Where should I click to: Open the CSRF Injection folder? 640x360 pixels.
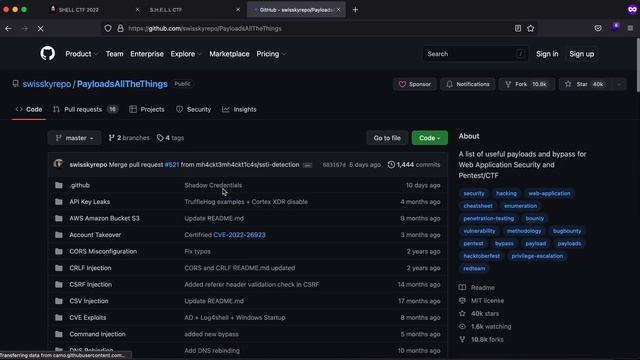91,284
